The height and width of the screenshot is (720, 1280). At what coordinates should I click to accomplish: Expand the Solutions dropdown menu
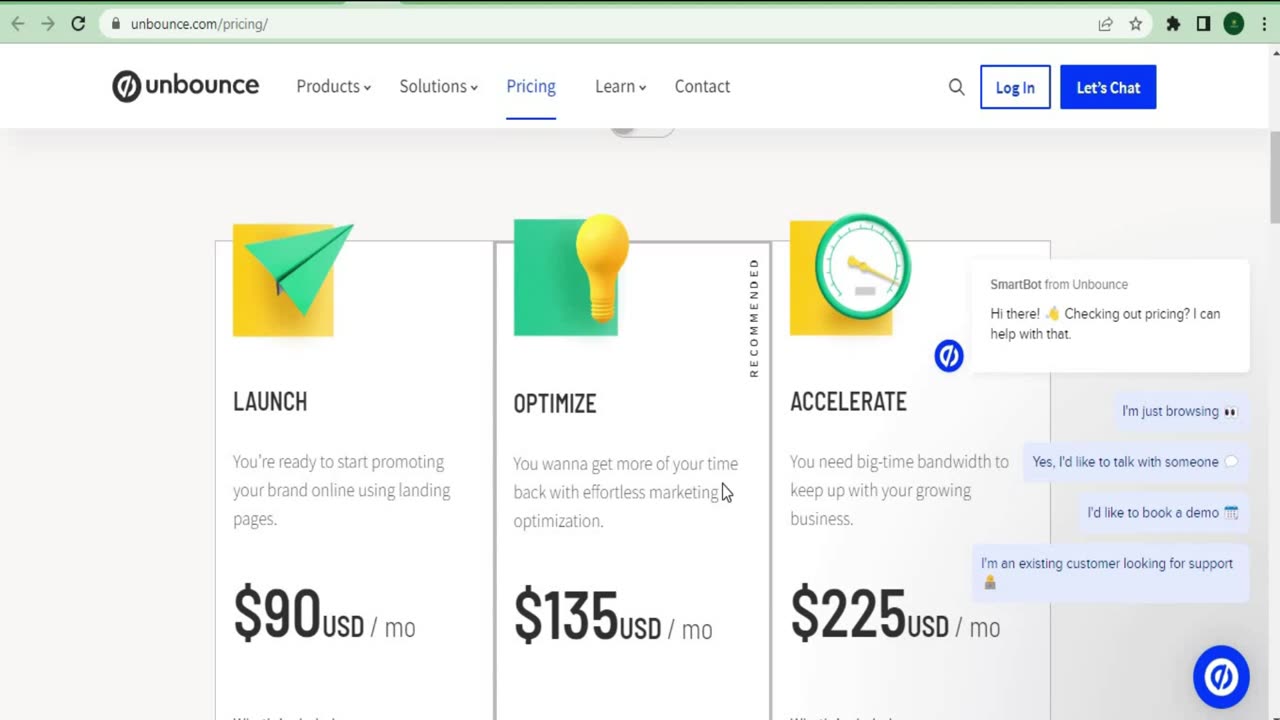click(x=438, y=87)
